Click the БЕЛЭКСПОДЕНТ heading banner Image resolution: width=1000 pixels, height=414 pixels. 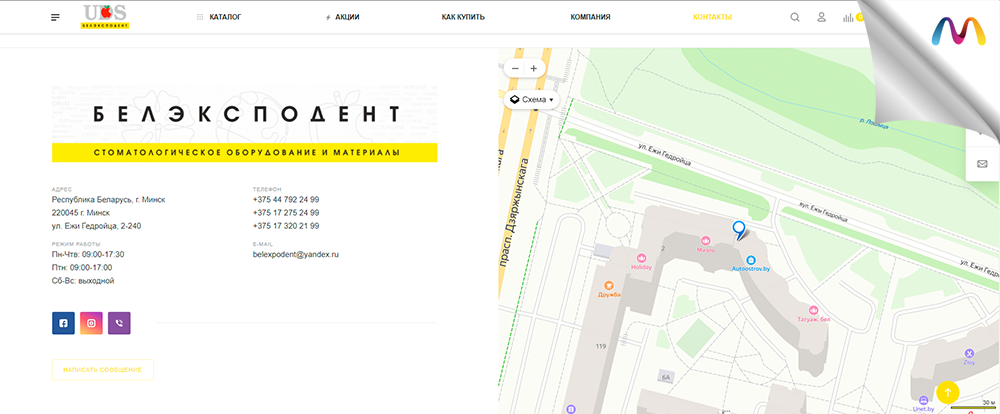tap(246, 114)
